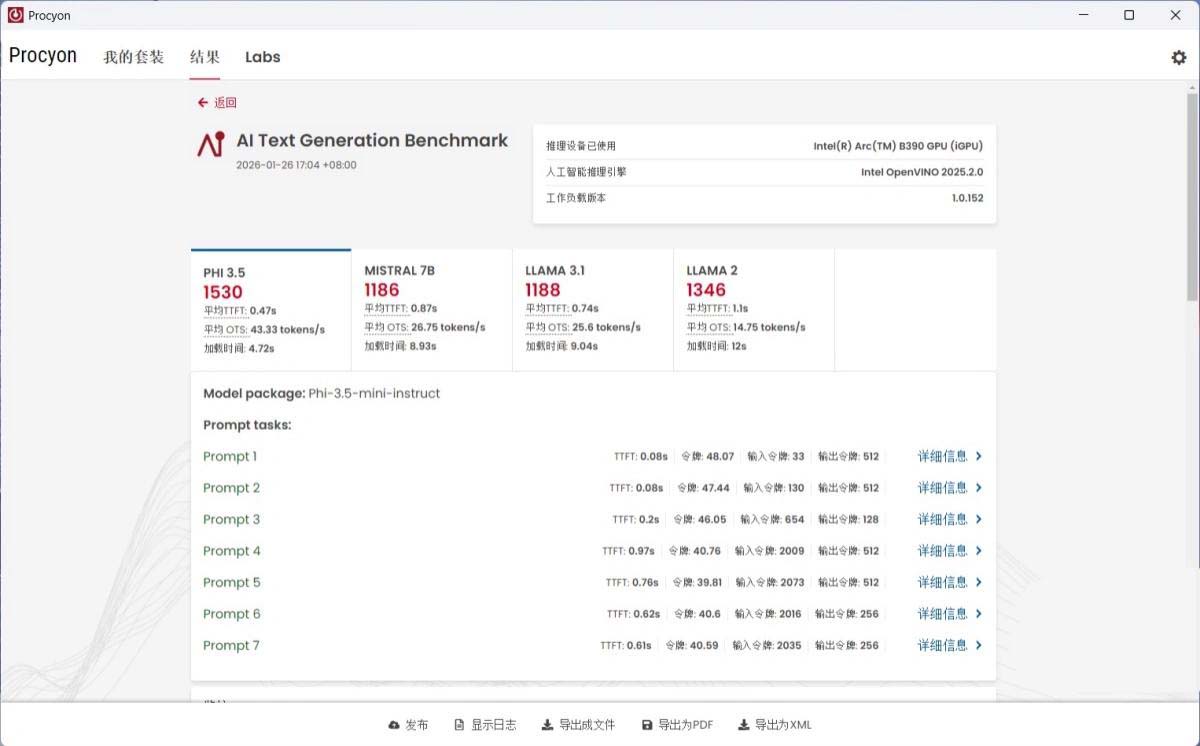
Task: Open 详细信息 link for Prompt 6
Action: tap(942, 614)
